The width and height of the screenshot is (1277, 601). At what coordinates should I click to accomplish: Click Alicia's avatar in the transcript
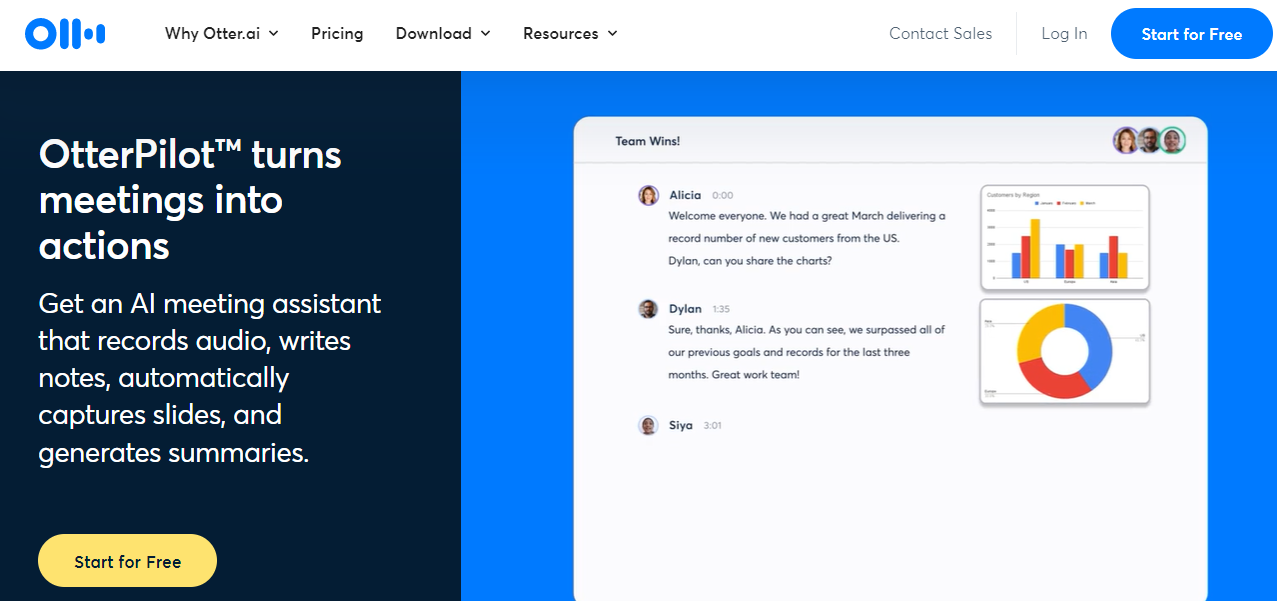649,195
